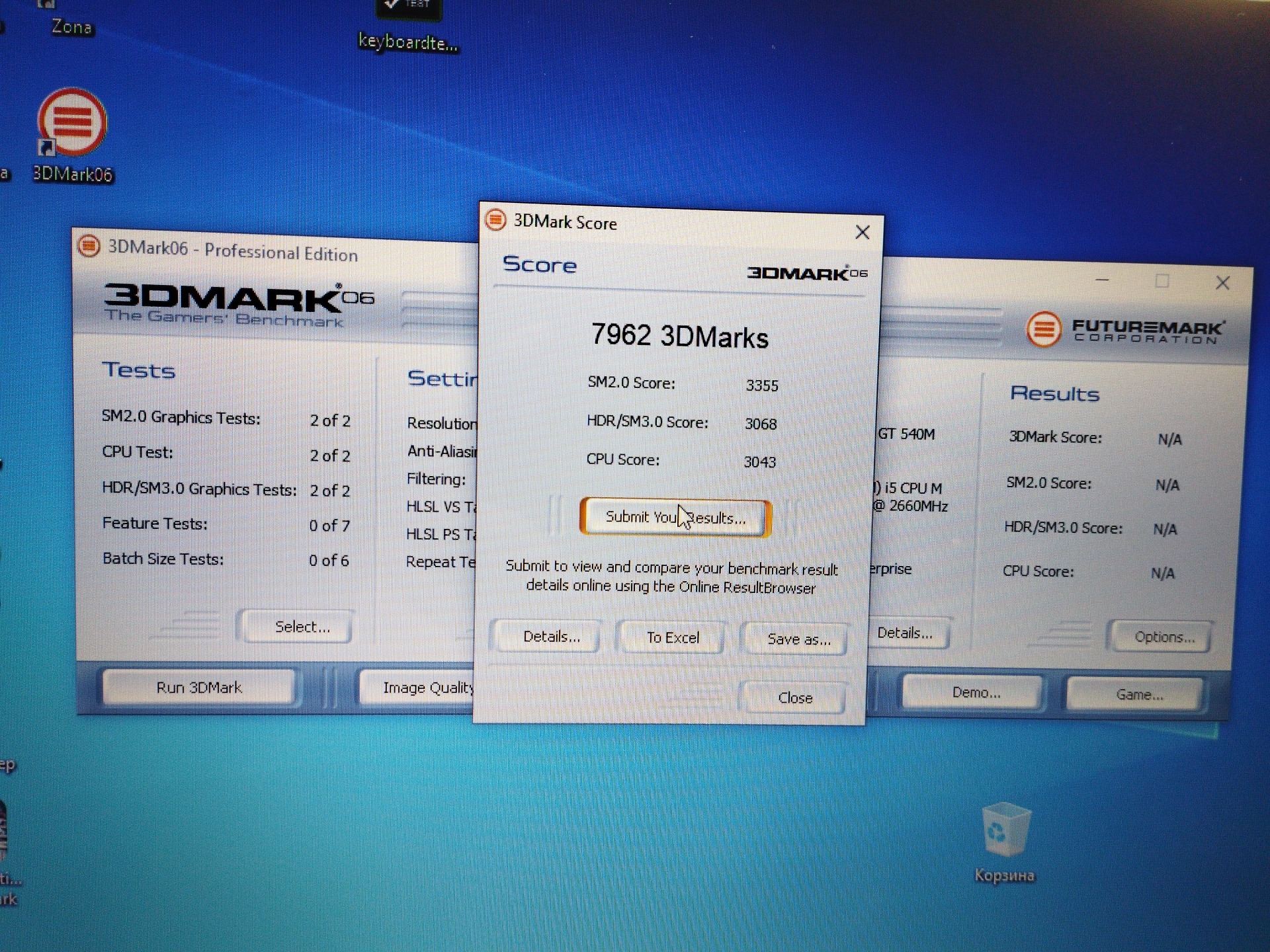
Task: Click SM2.0 Score value 3355
Action: click(x=762, y=385)
